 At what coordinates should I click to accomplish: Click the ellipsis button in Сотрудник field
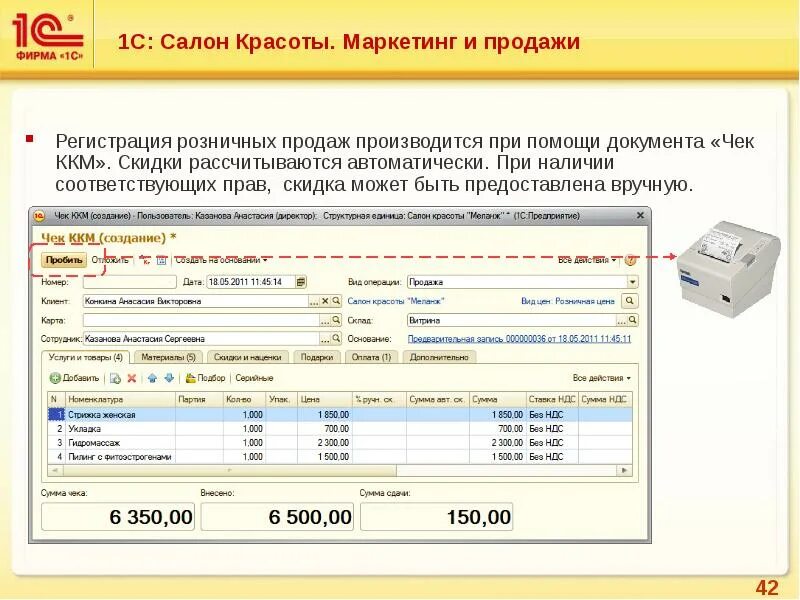325,339
